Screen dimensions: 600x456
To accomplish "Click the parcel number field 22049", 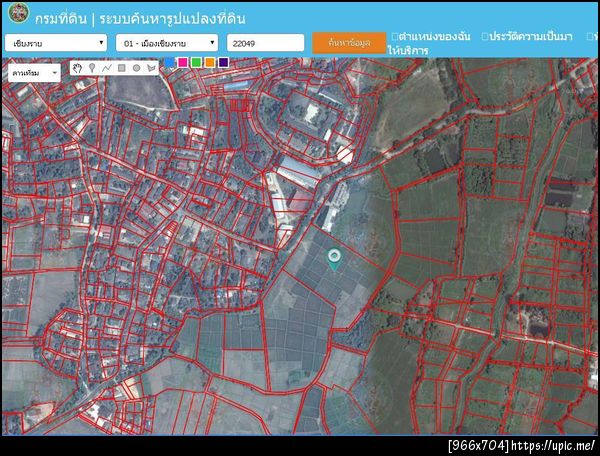I will (x=266, y=43).
